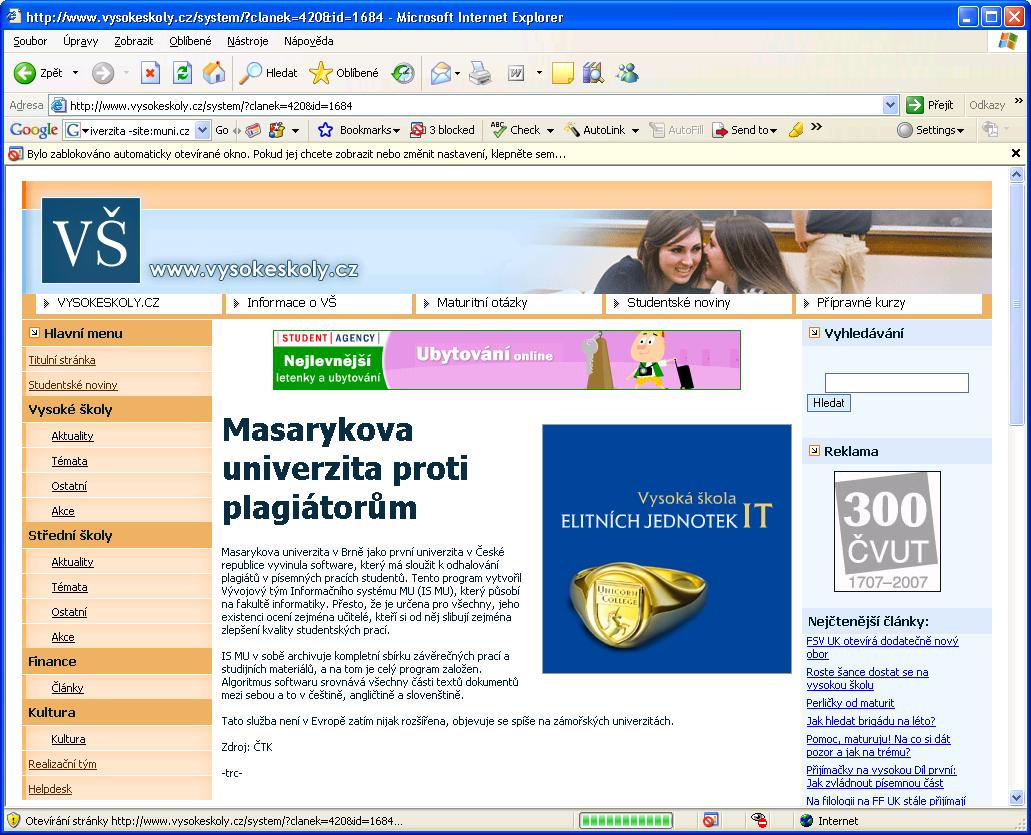Click the yellow note toolbar icon
This screenshot has height=835, width=1031.
(563, 73)
